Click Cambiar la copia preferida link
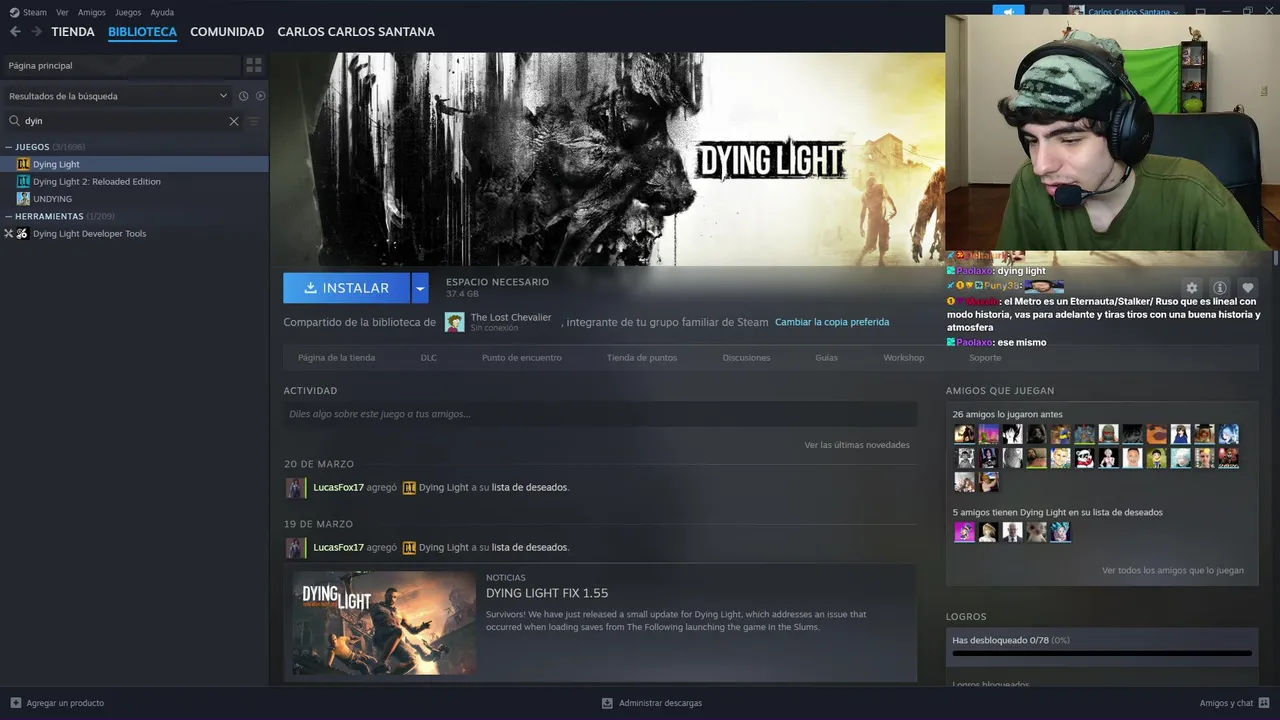This screenshot has width=1280, height=720. pos(832,322)
